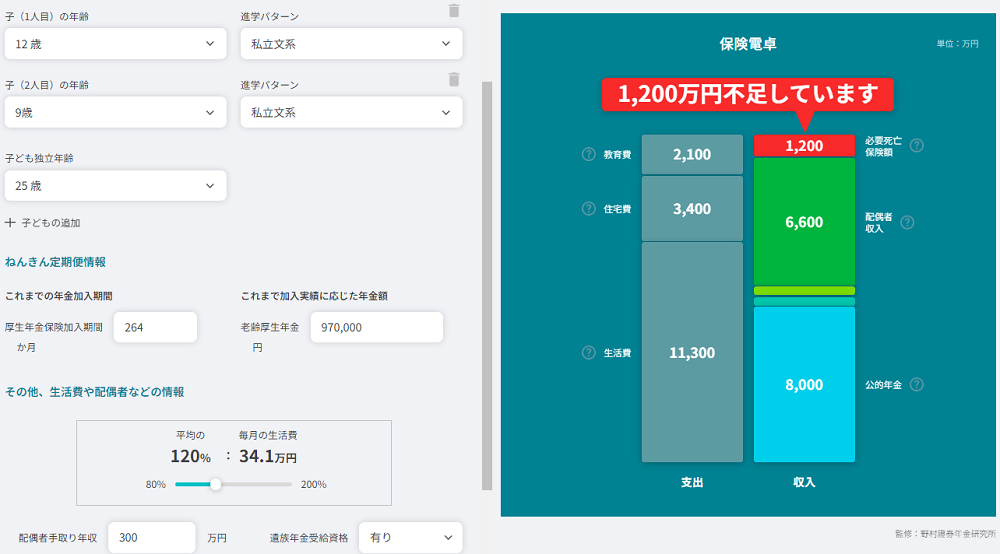
Task: Open 遺族年金受給資格 dropdown
Action: click(410, 537)
